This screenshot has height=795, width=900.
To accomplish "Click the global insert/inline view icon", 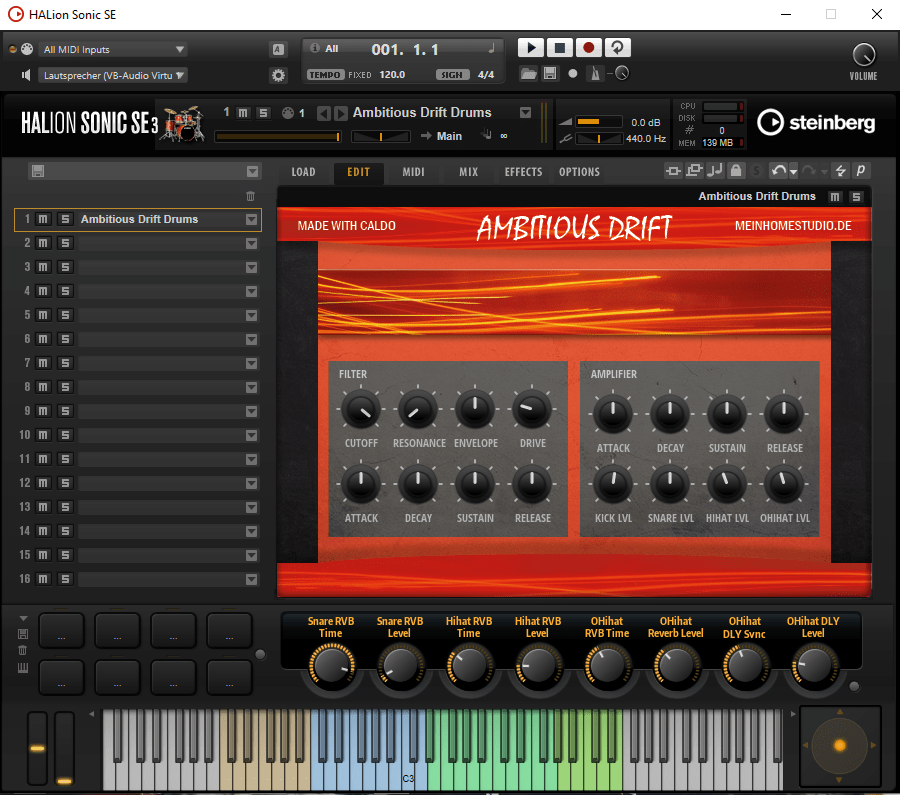I will [x=673, y=171].
